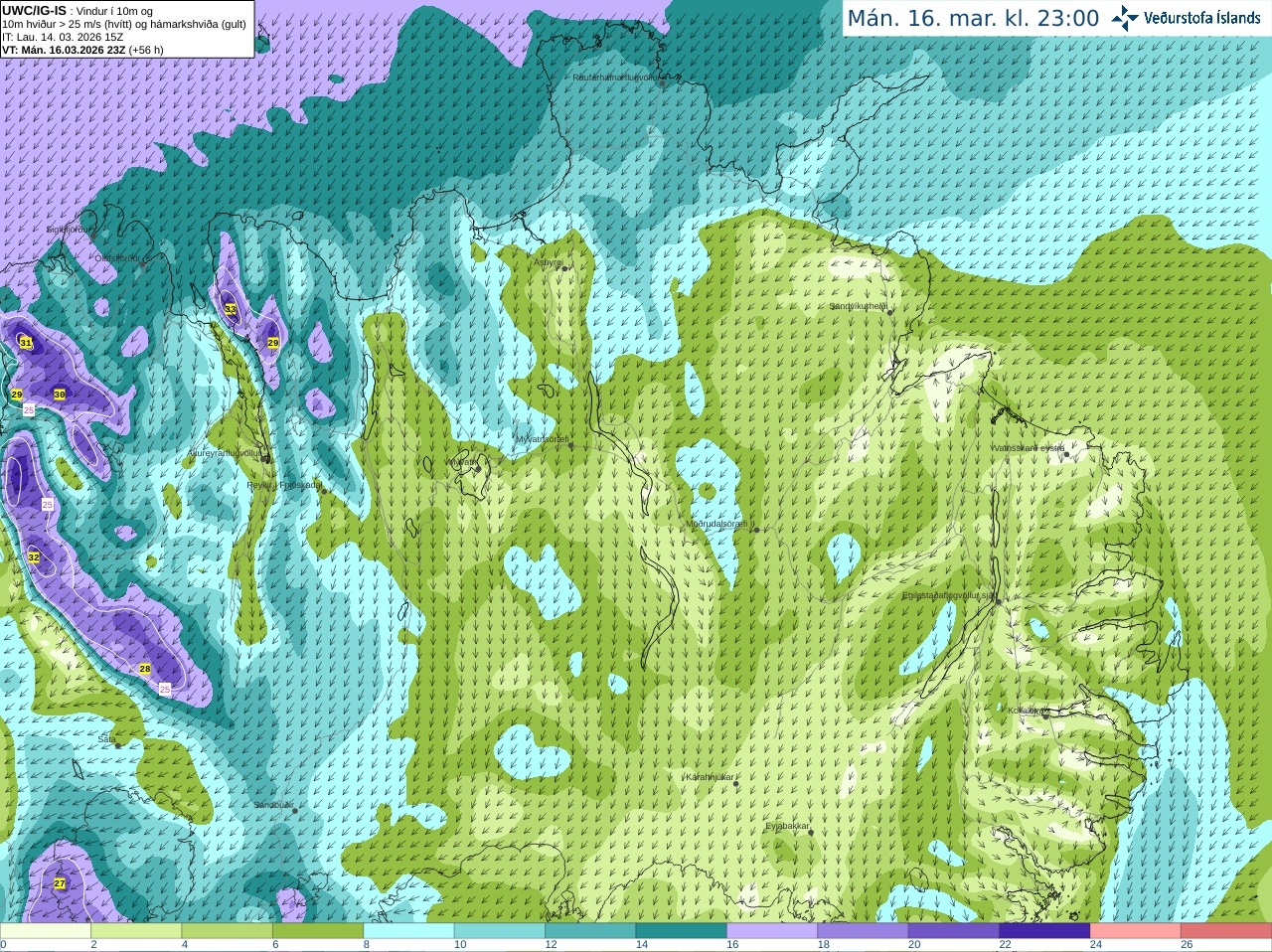Select the 29 gust marker beside 33
This screenshot has height=952, width=1272.
click(x=273, y=343)
